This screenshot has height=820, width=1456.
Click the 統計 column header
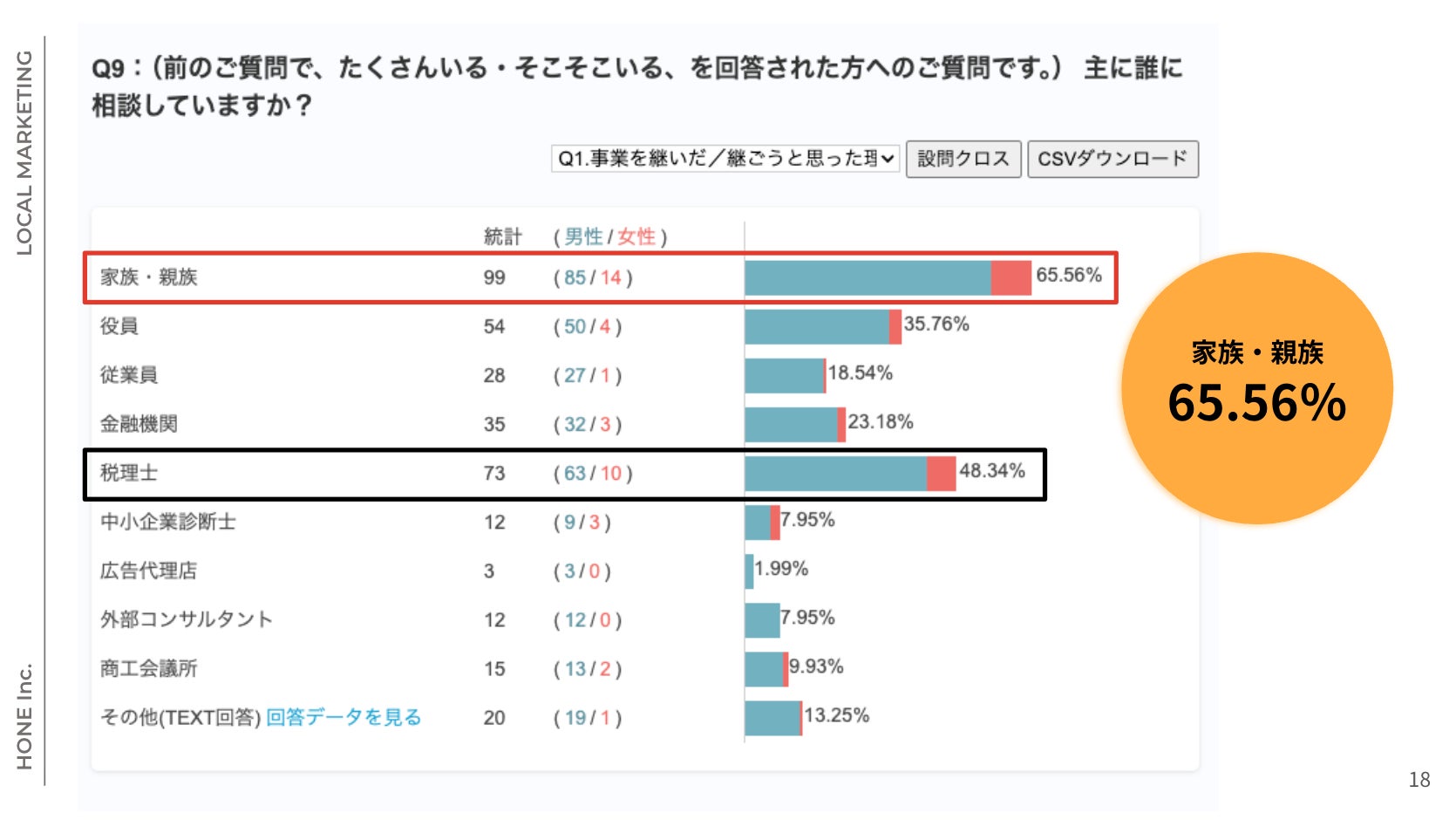(503, 236)
